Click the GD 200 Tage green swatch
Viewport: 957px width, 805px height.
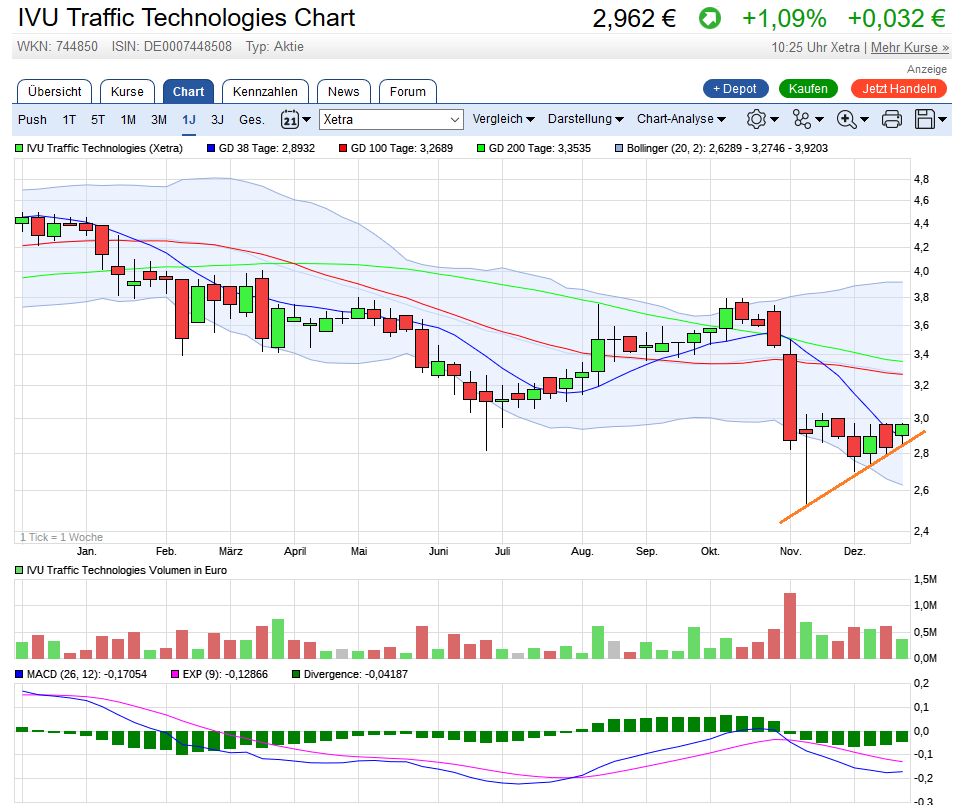[481, 148]
